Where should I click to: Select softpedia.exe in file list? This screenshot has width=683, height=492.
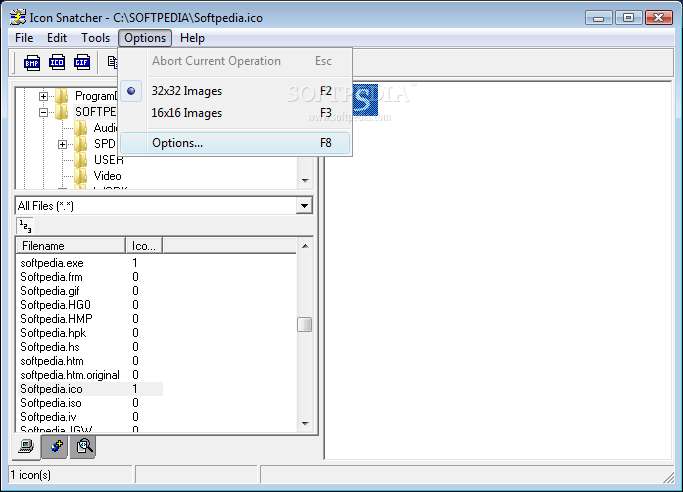point(52,263)
